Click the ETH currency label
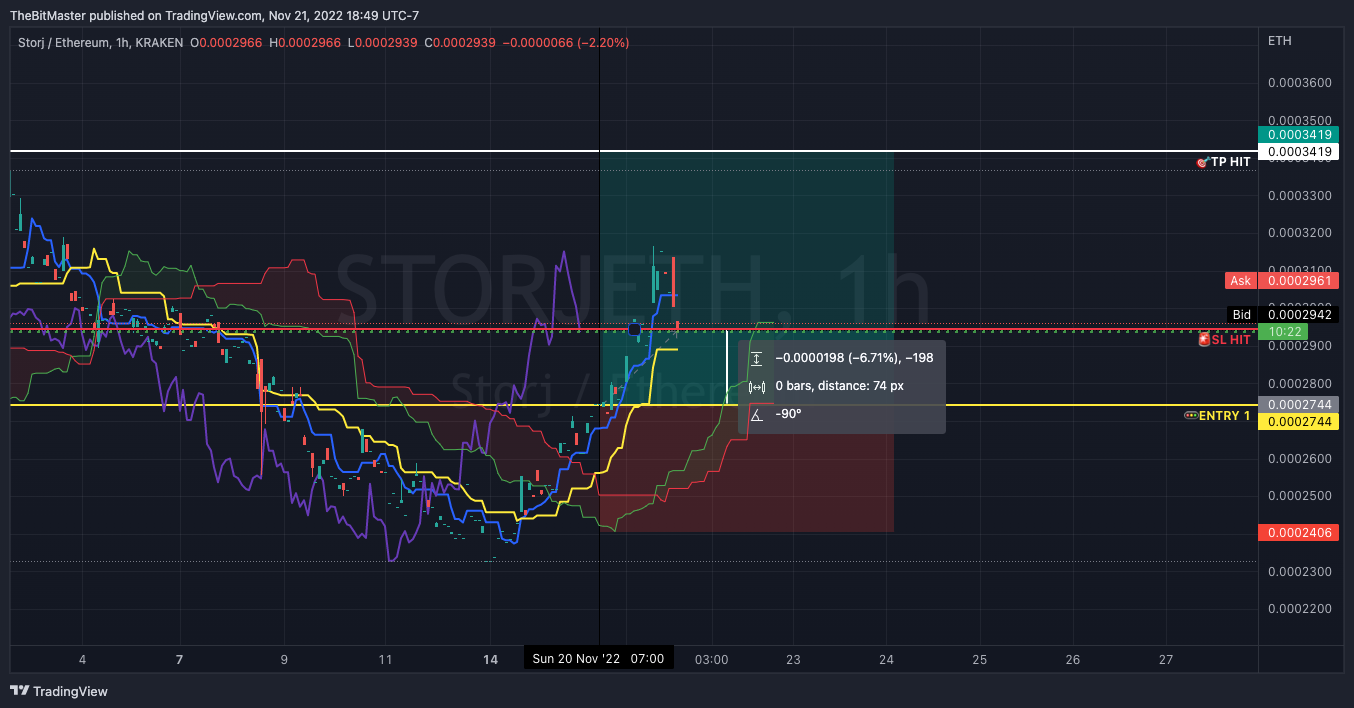 coord(1279,41)
